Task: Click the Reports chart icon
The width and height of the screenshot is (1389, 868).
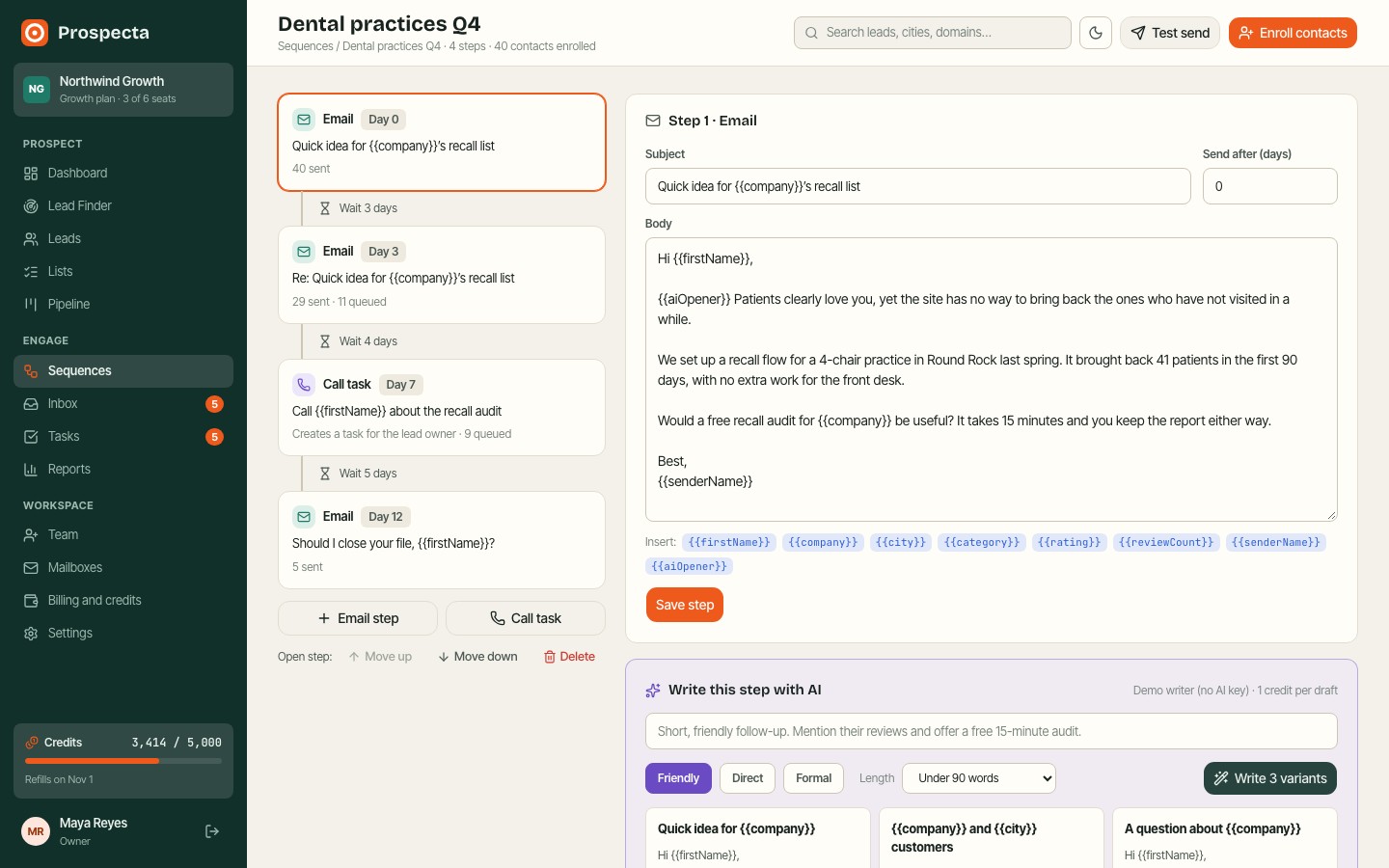Action: tap(31, 470)
